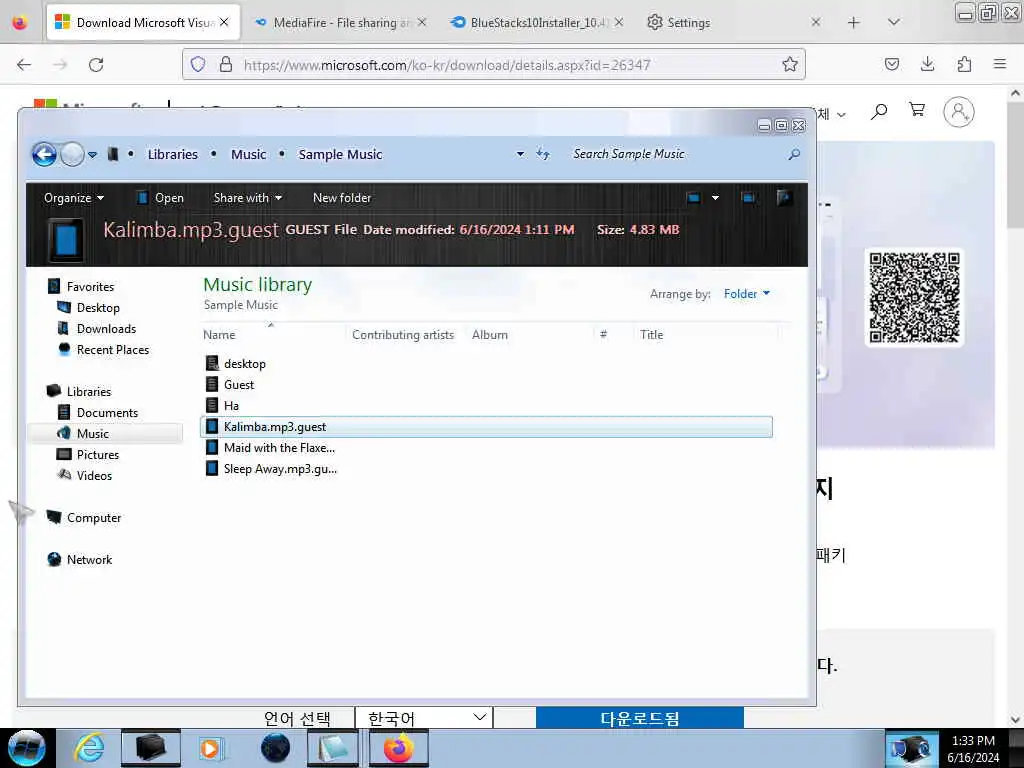Sort by Album column header
The image size is (1024, 768).
click(x=490, y=335)
